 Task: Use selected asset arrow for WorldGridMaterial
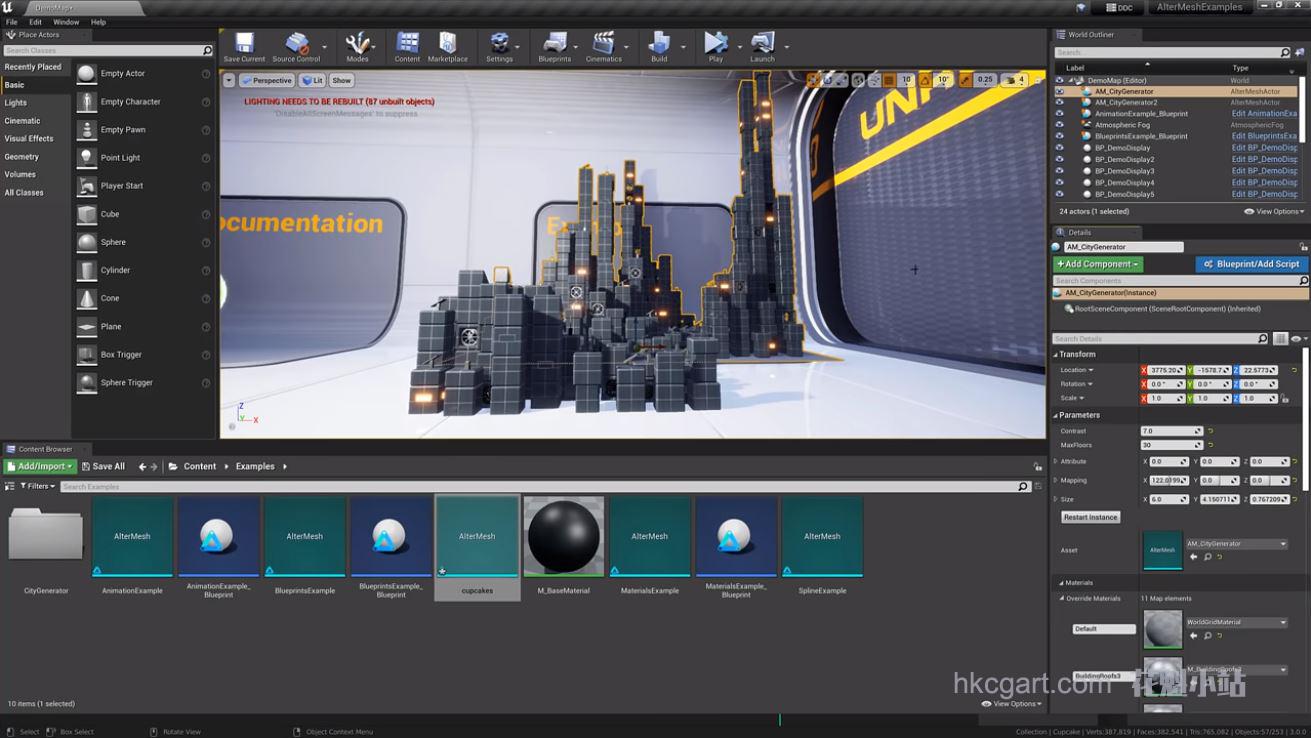coord(1193,635)
